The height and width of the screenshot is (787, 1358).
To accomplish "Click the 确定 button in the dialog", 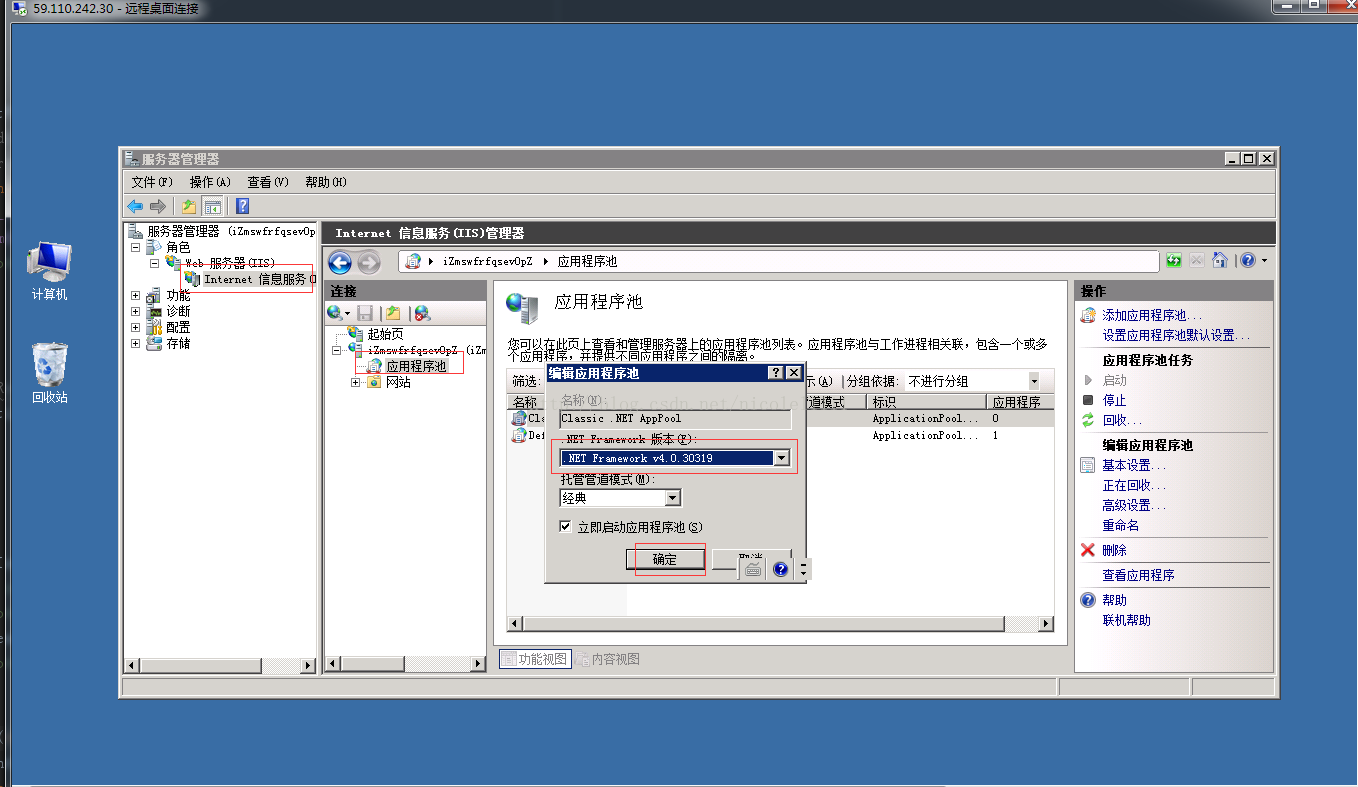I will (x=665, y=559).
